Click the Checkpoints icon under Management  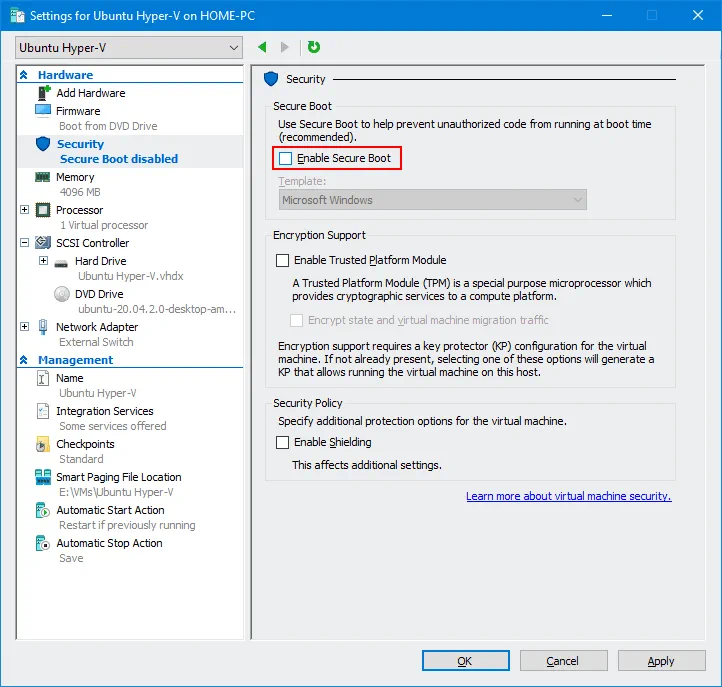pos(43,444)
